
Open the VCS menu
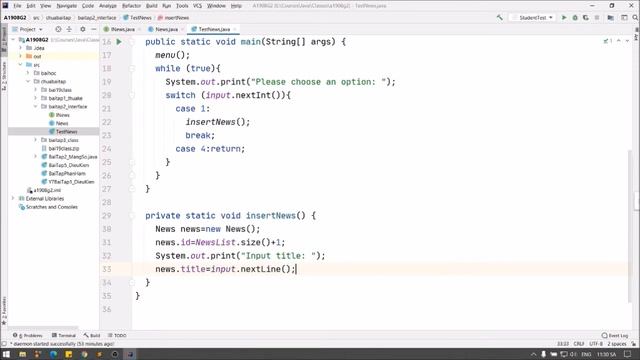198,6
